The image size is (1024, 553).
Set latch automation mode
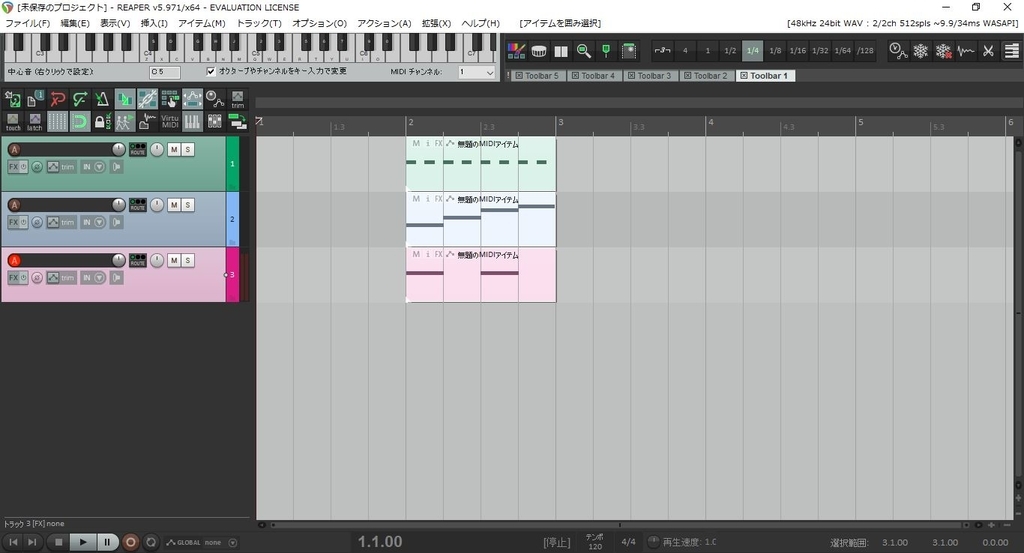tap(35, 121)
